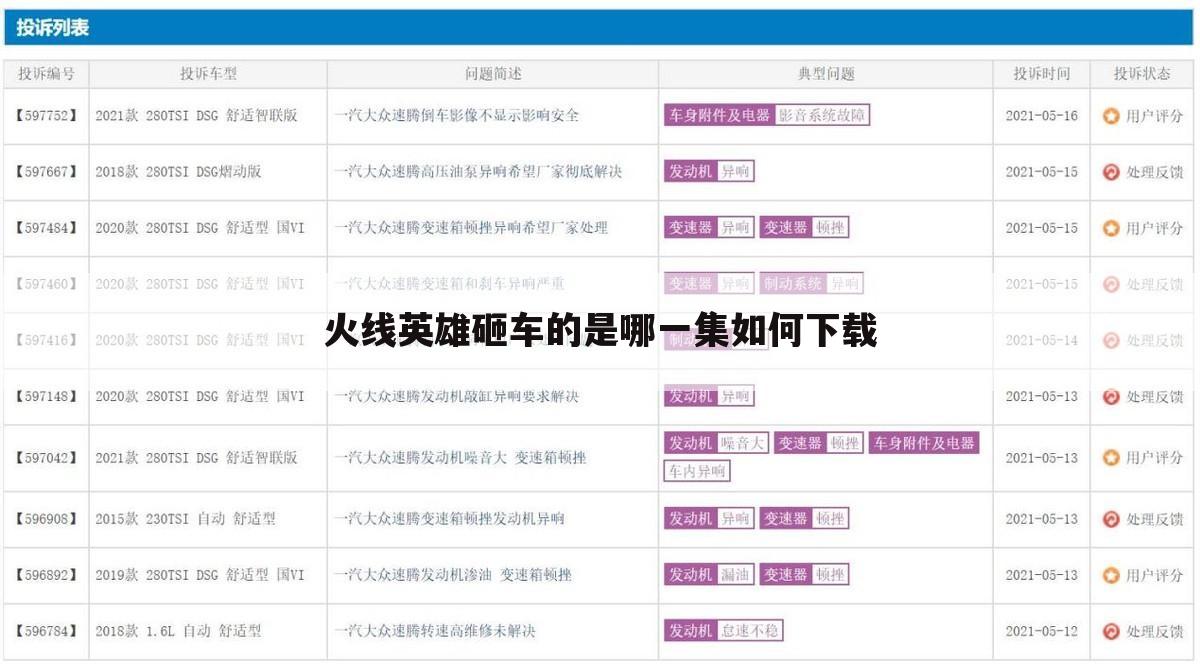The image size is (1200, 664).
Task: Click the 车内异响 tag in row 597042
Action: [698, 471]
